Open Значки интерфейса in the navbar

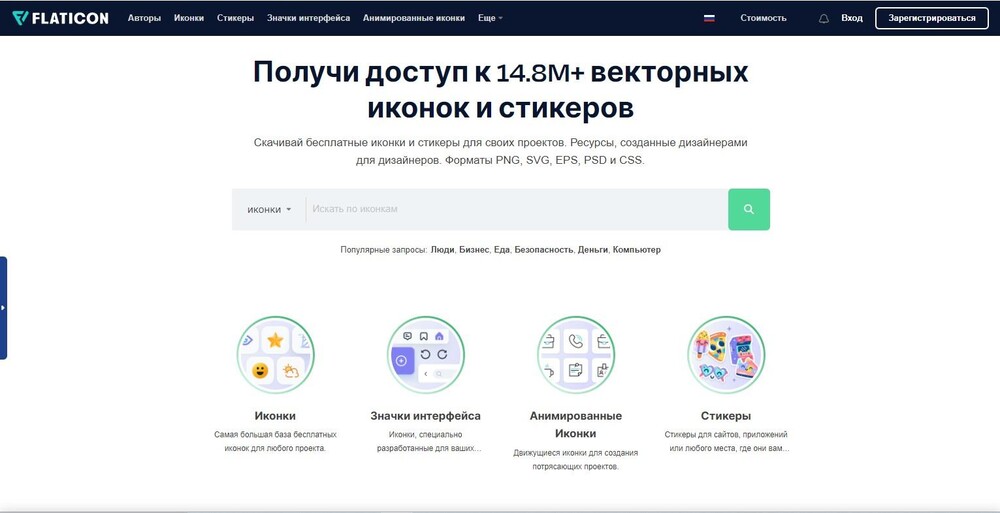pos(309,18)
